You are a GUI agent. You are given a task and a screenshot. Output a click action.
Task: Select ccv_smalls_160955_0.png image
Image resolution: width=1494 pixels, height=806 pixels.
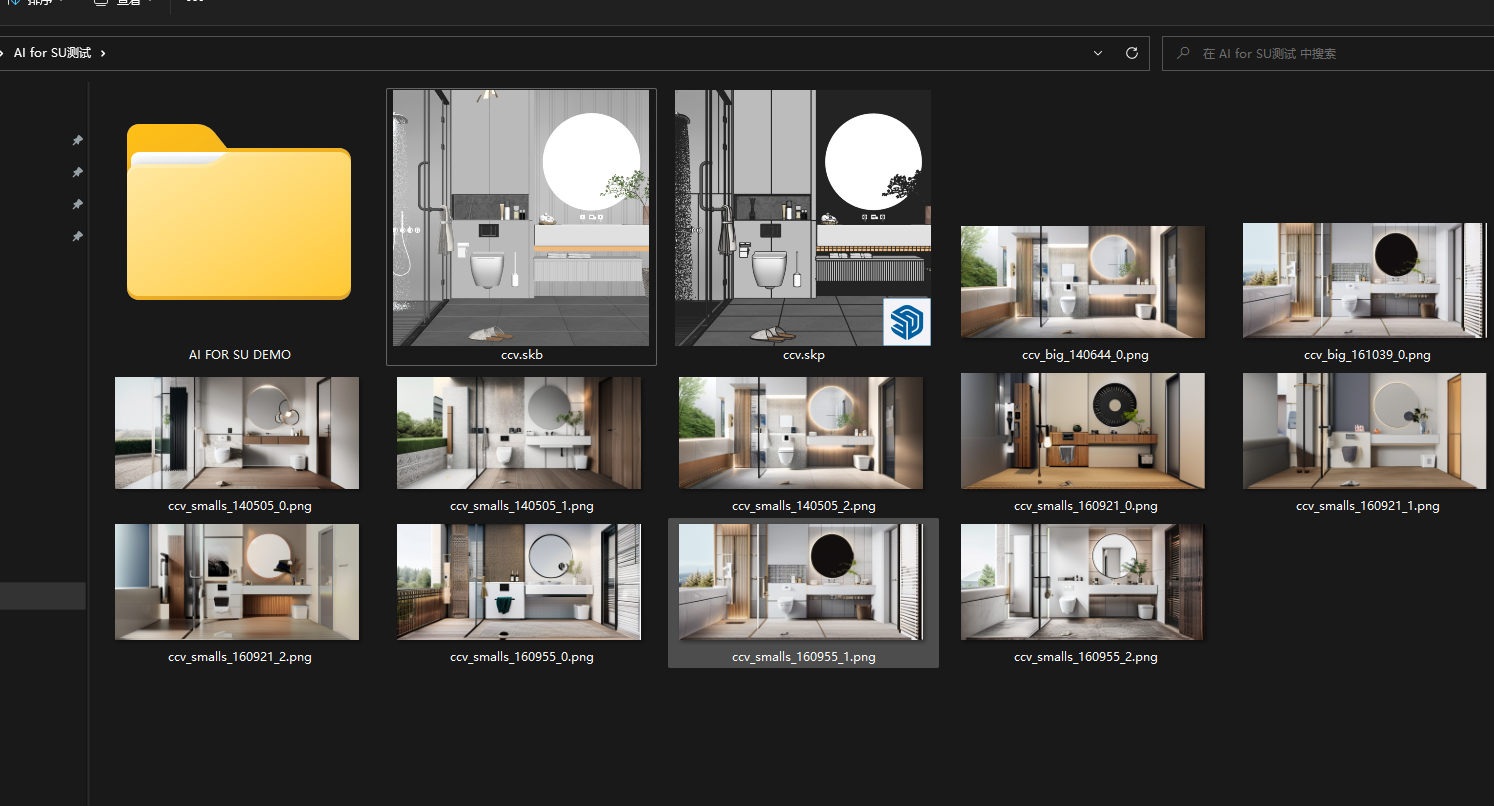(x=519, y=582)
